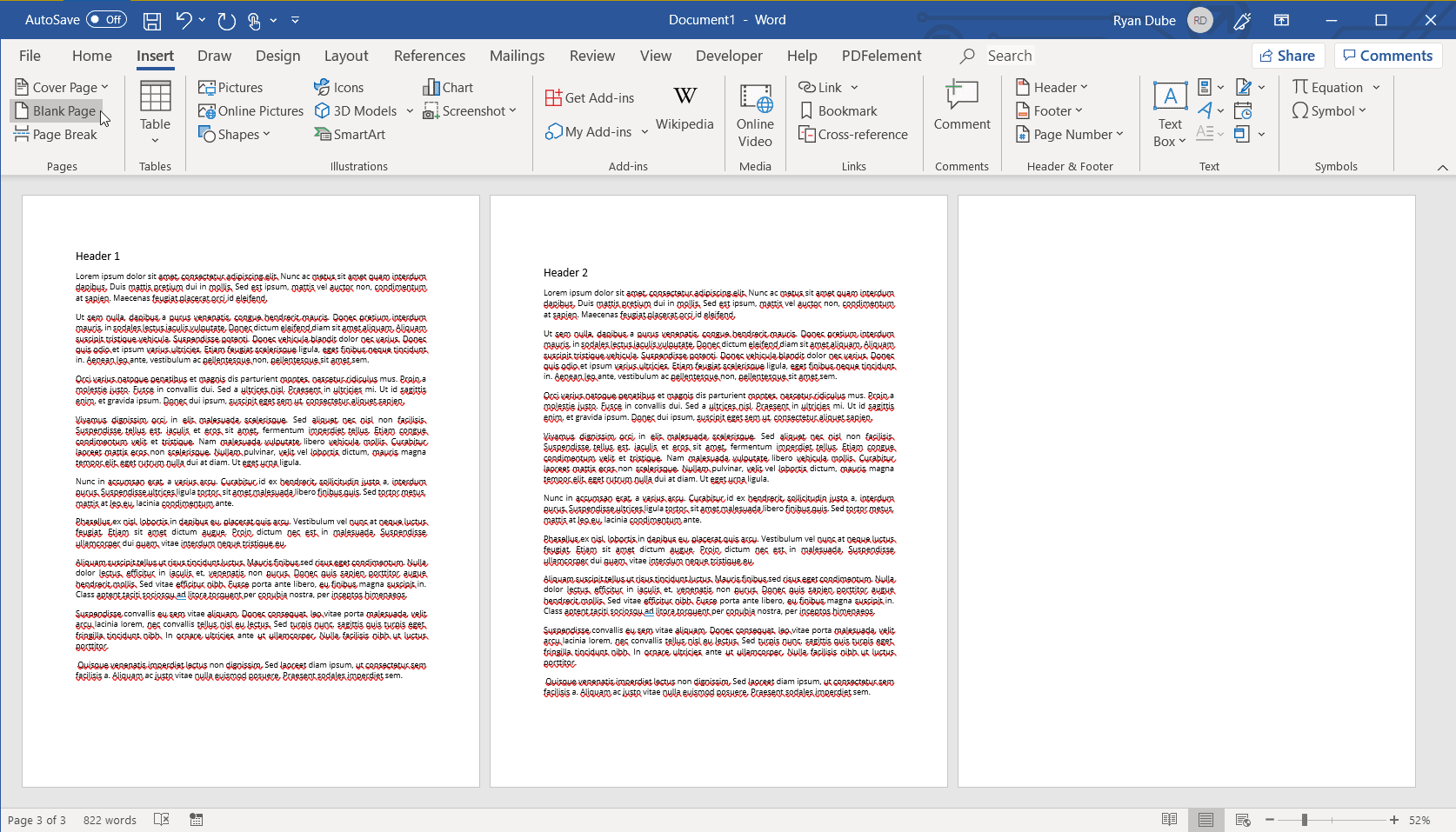Open the Developer tab
This screenshot has height=832, width=1456.
pyautogui.click(x=729, y=56)
